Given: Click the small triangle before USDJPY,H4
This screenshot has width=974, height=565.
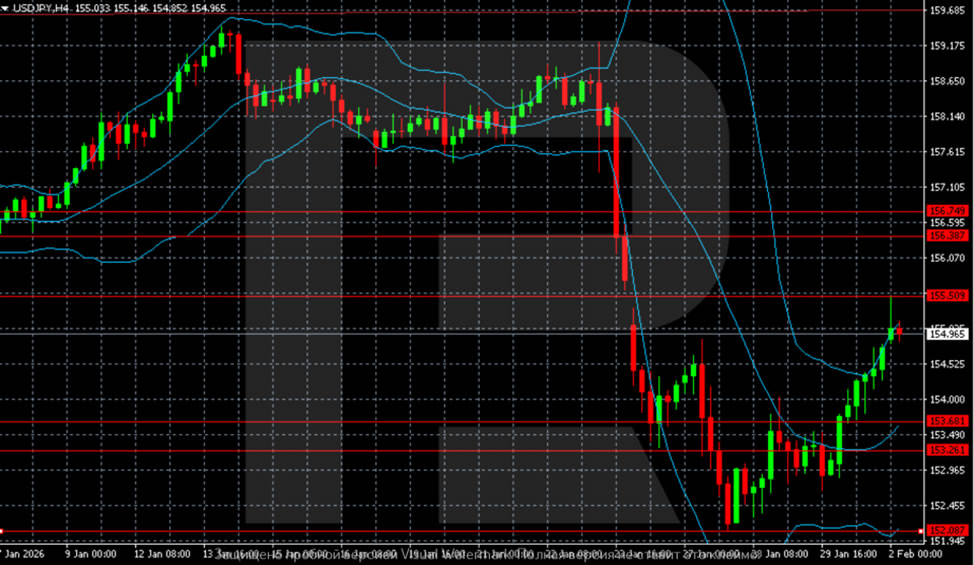Looking at the screenshot, I should [5, 8].
